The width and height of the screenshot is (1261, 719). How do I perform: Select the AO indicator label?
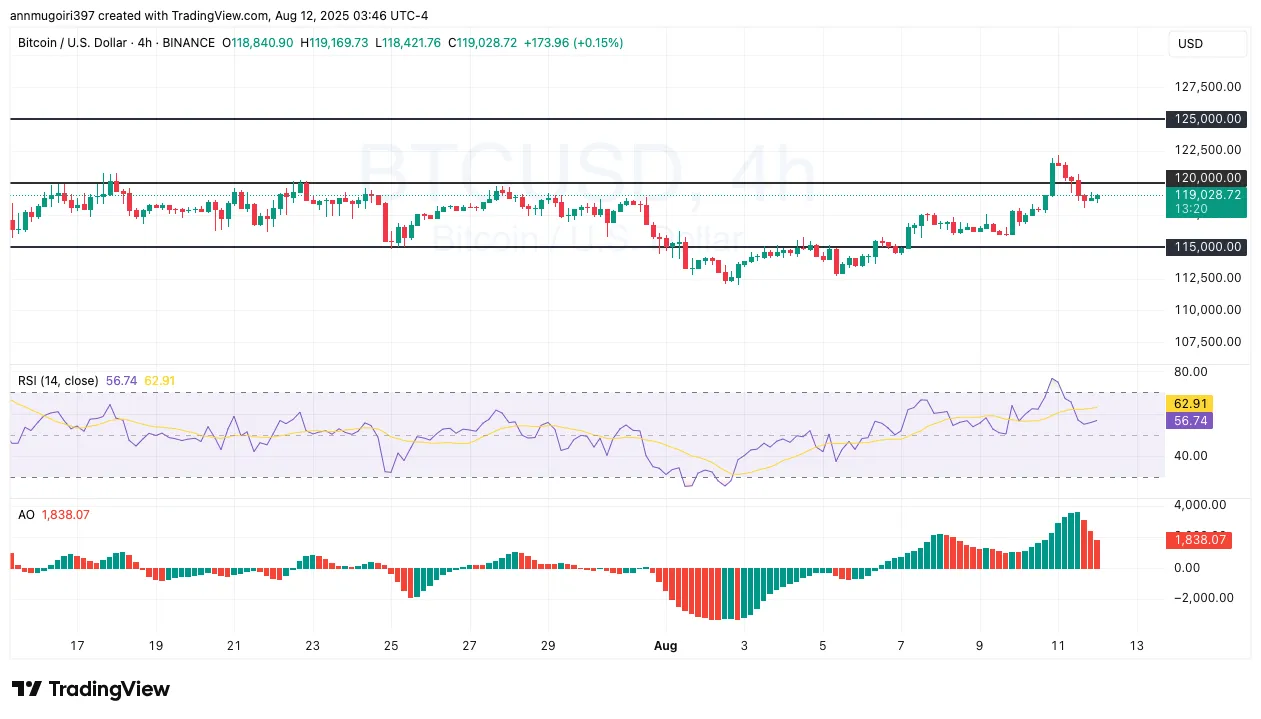click(25, 515)
